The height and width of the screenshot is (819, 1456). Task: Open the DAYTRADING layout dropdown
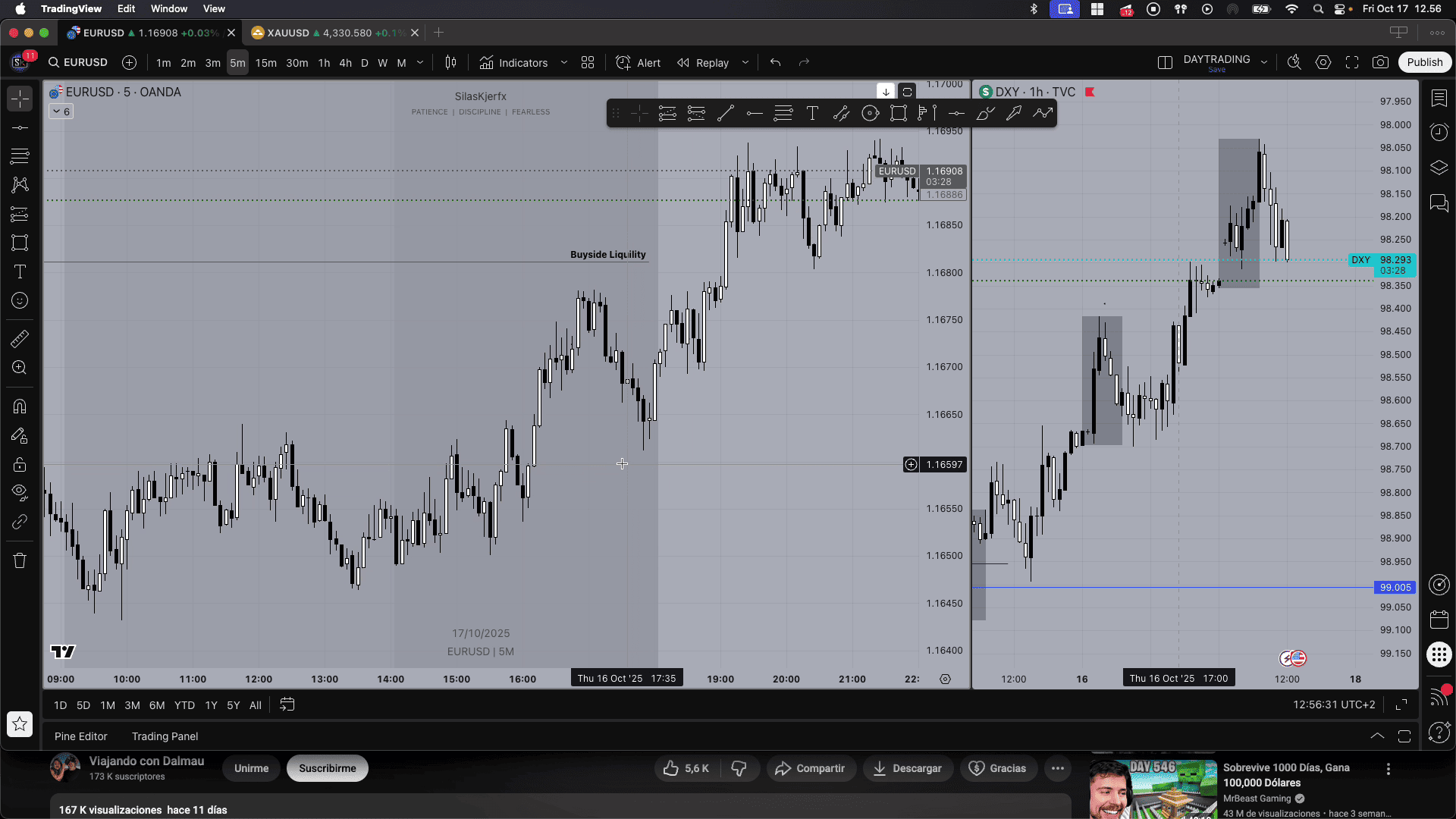tap(1264, 63)
